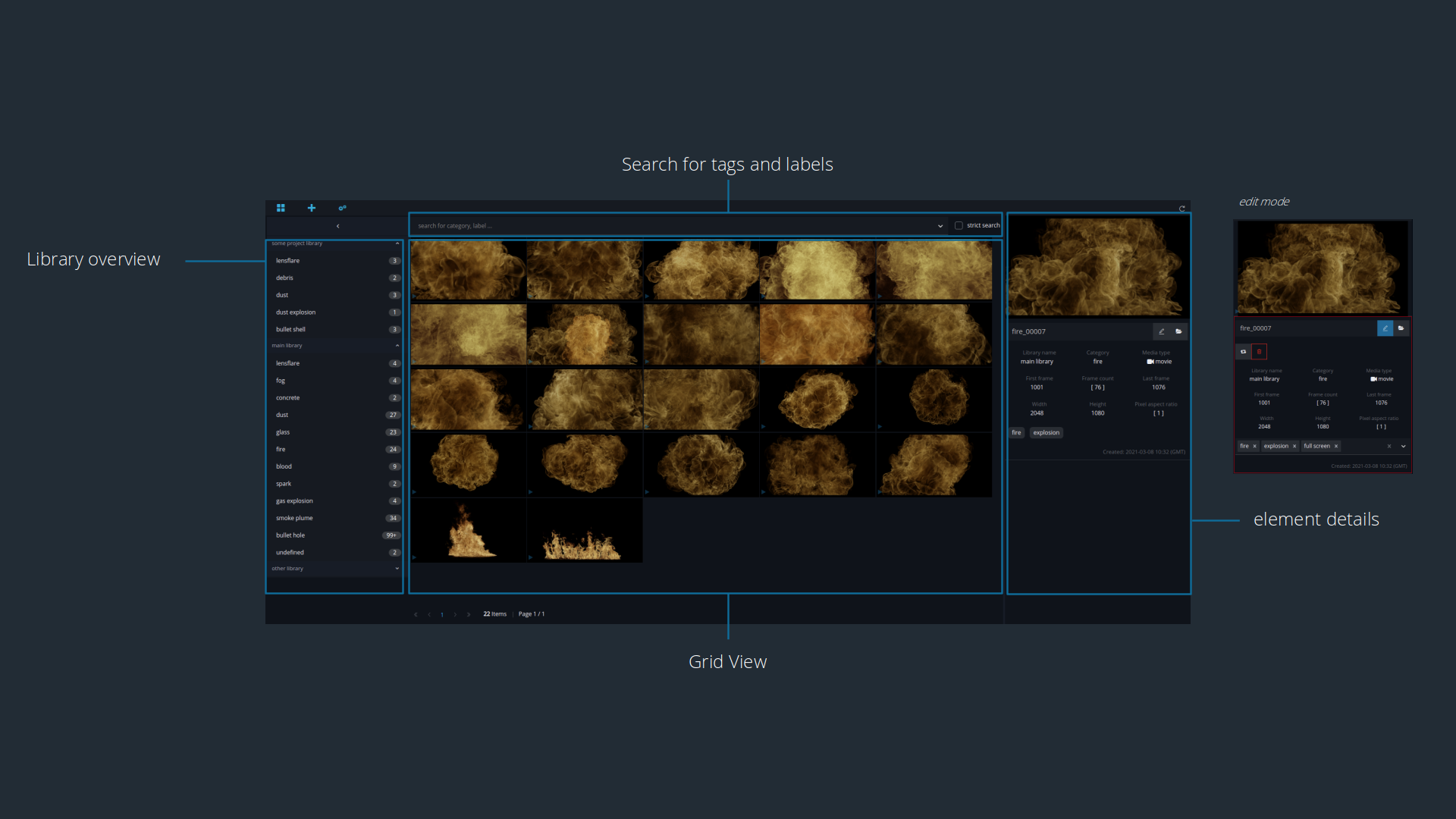Open the tags dropdown arrow in edit mode

point(1403,446)
